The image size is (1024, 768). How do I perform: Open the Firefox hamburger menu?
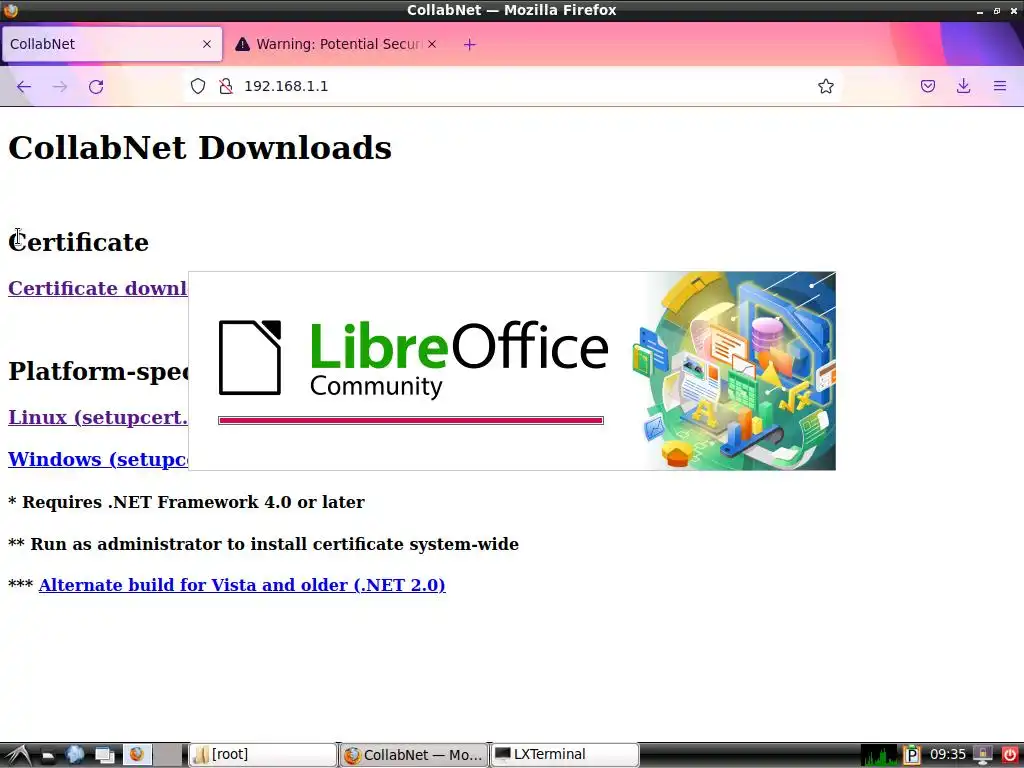1000,86
